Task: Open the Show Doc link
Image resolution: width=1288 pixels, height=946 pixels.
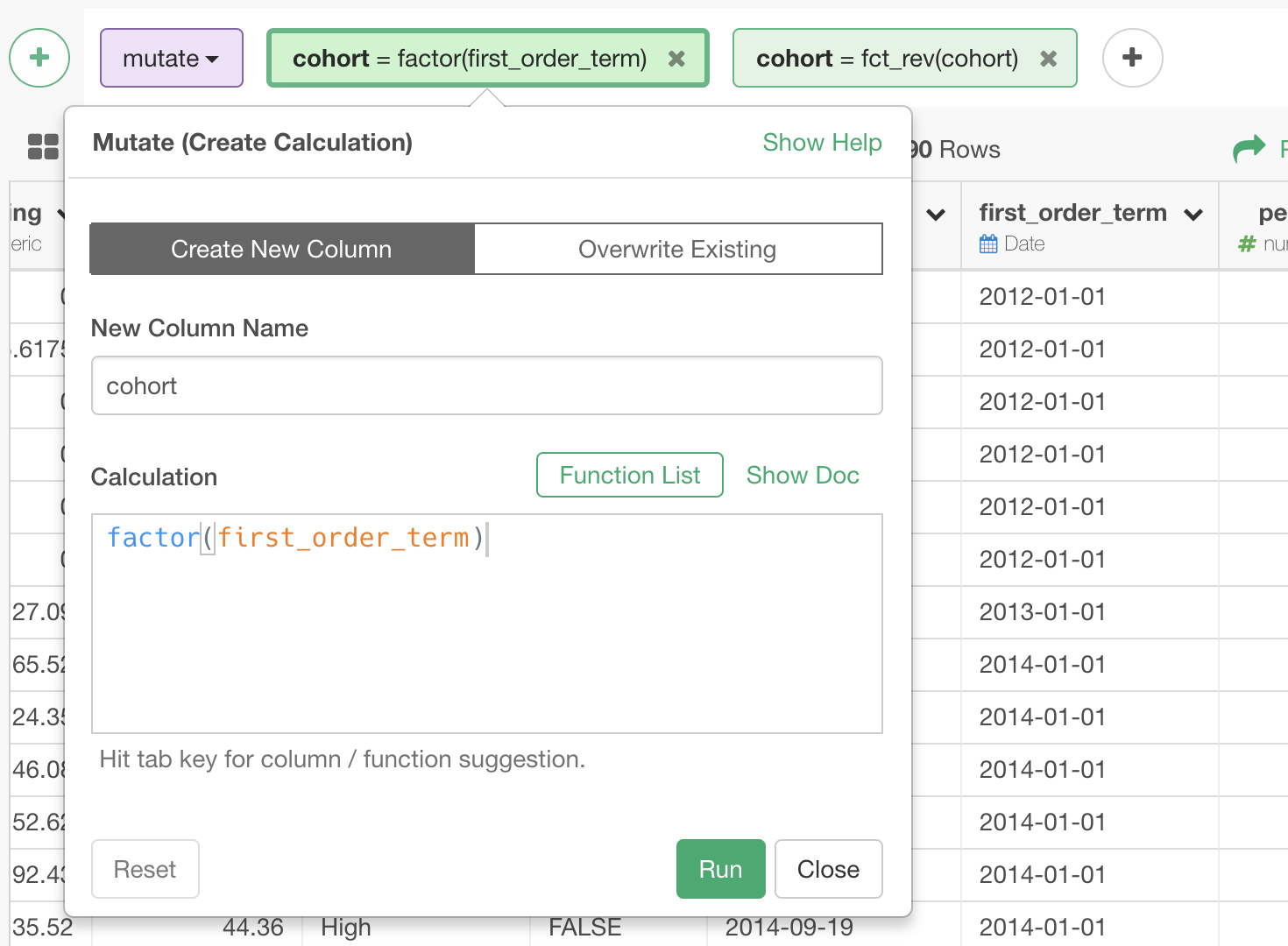Action: [802, 476]
